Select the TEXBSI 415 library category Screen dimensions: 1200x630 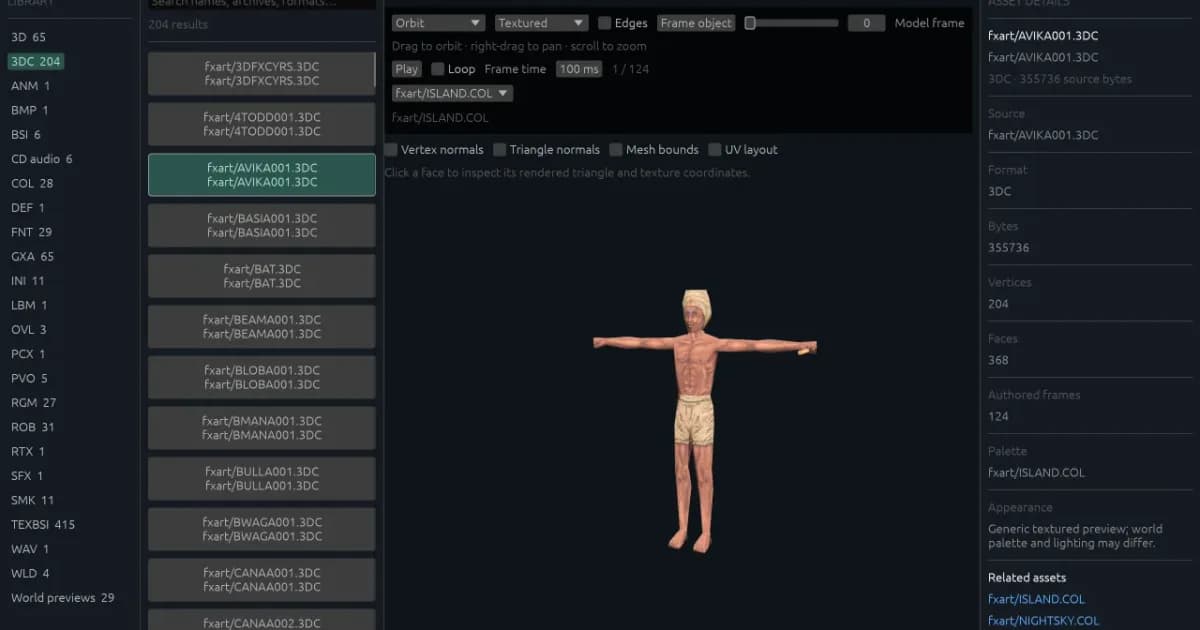[x=43, y=524]
